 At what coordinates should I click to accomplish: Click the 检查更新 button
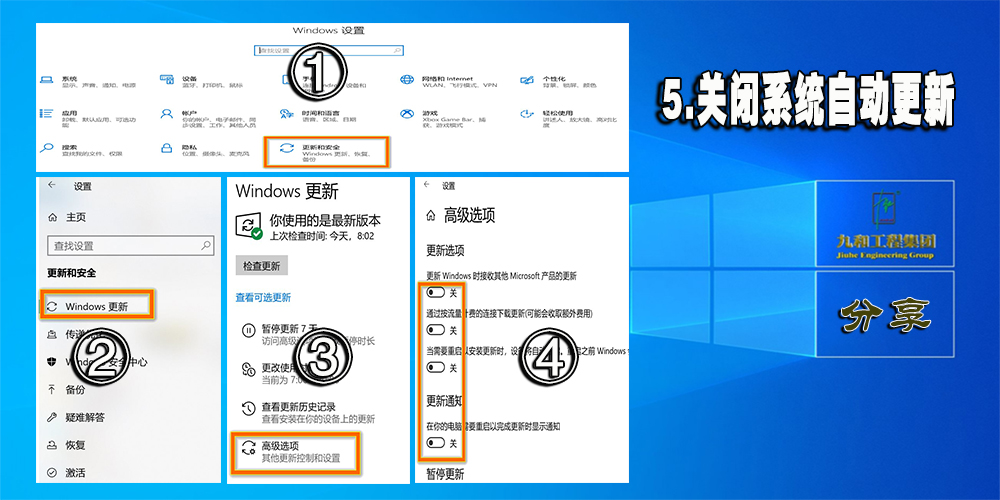(261, 266)
